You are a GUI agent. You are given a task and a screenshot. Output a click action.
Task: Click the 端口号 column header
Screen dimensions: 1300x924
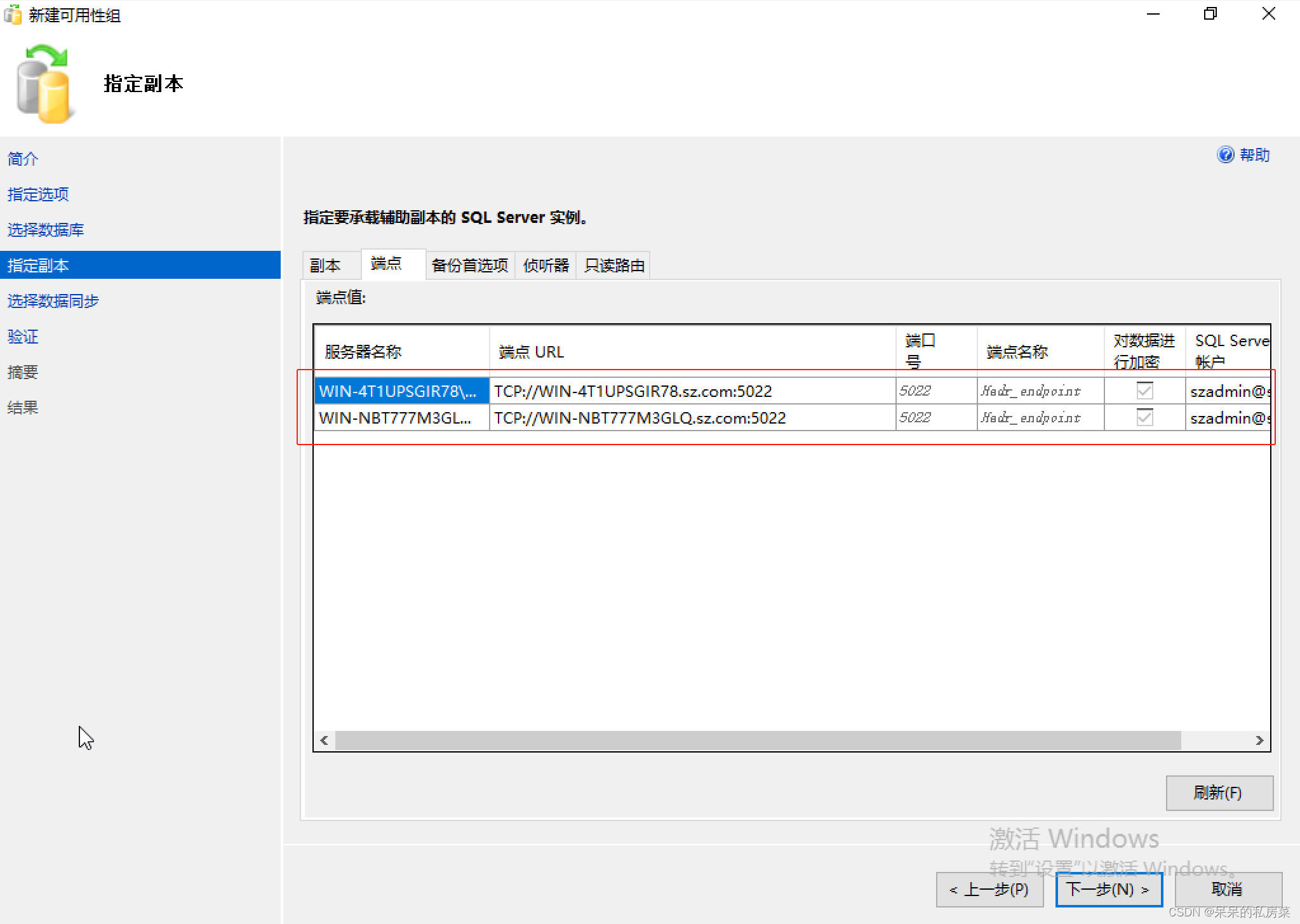point(936,351)
